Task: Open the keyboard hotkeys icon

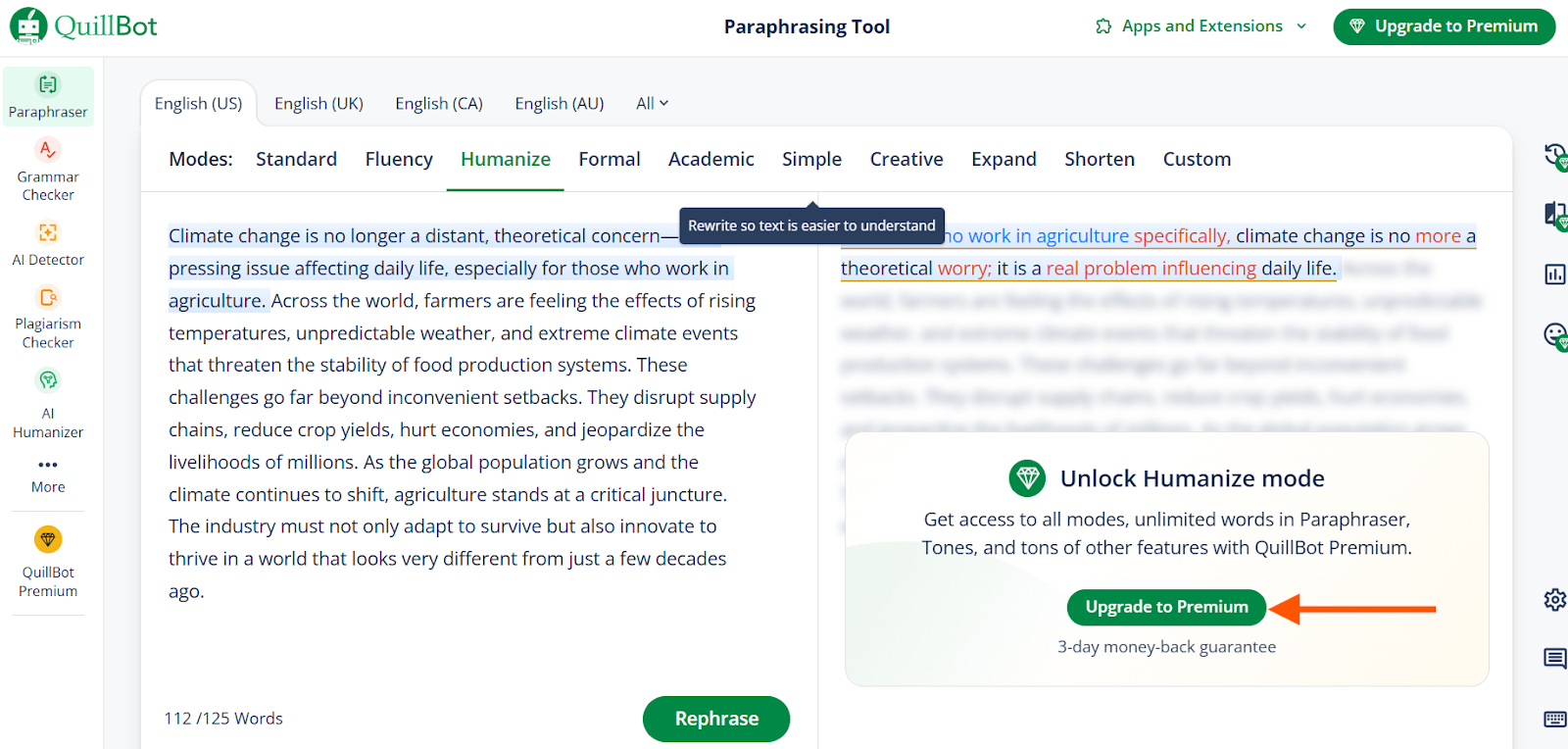Action: pyautogui.click(x=1555, y=719)
